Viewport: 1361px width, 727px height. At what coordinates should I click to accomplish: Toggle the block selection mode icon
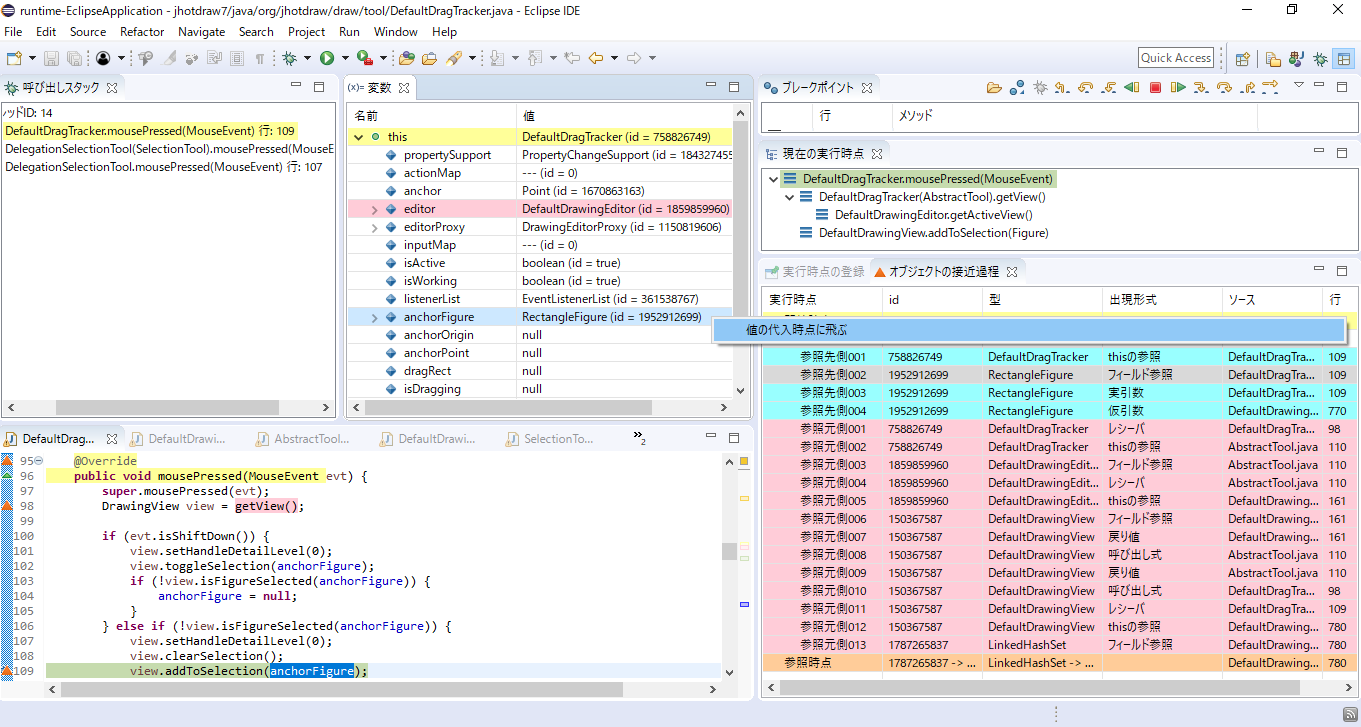[x=236, y=59]
